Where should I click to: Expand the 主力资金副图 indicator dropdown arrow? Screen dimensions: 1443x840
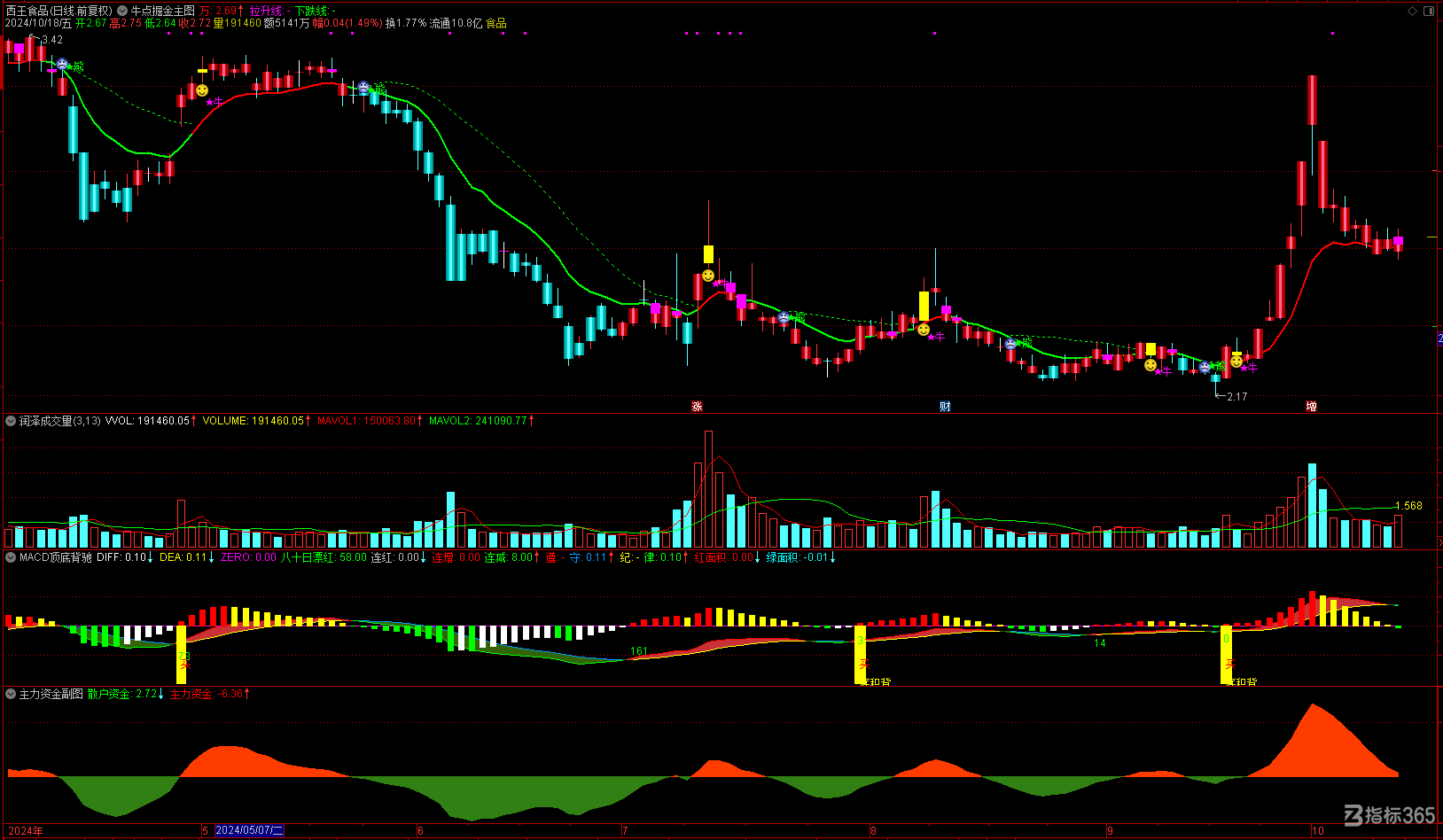[x=11, y=694]
